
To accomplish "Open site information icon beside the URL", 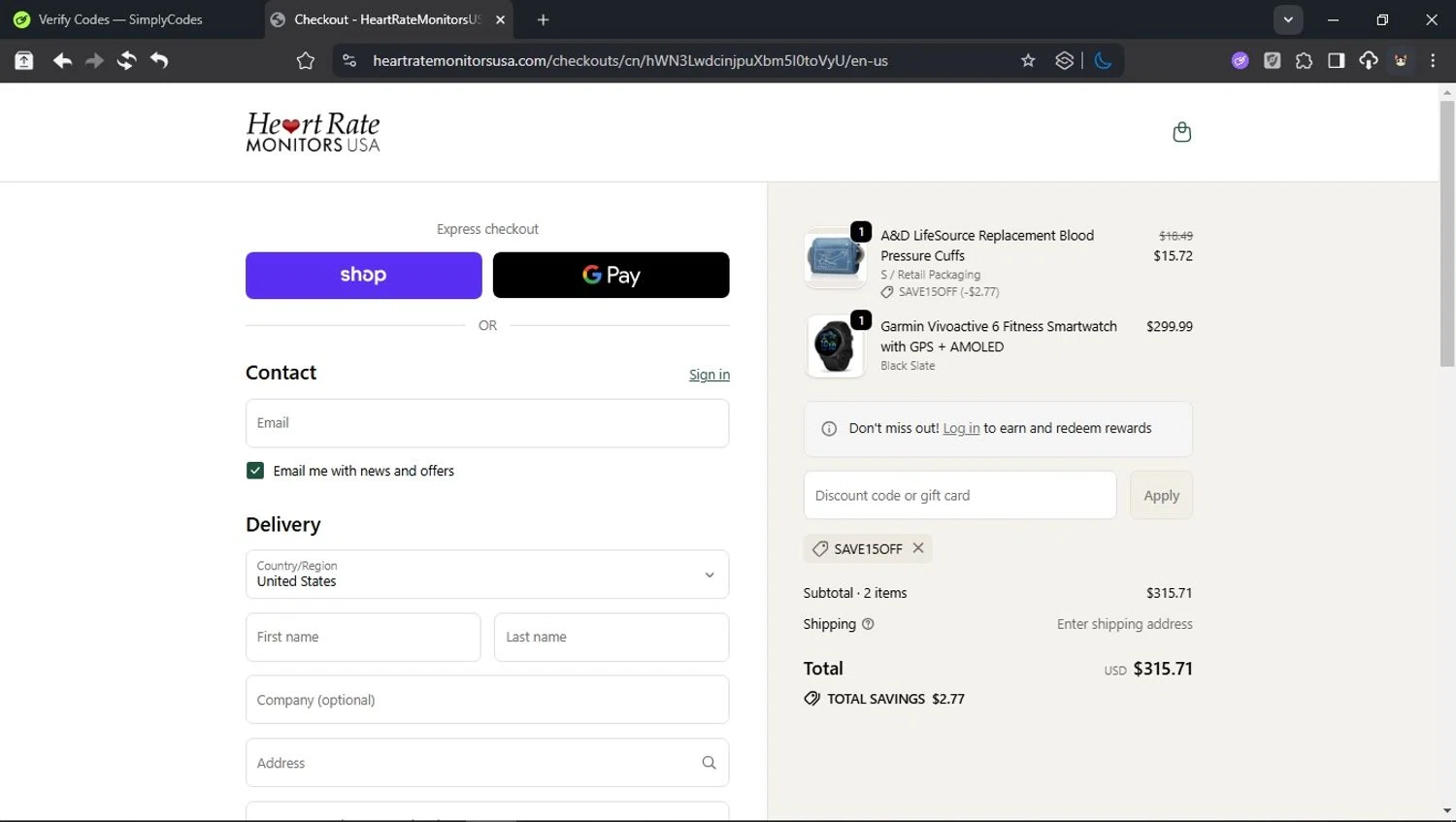I will 349,60.
